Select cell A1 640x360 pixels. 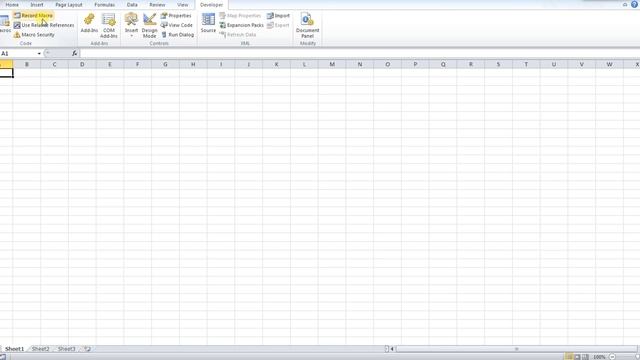6,73
